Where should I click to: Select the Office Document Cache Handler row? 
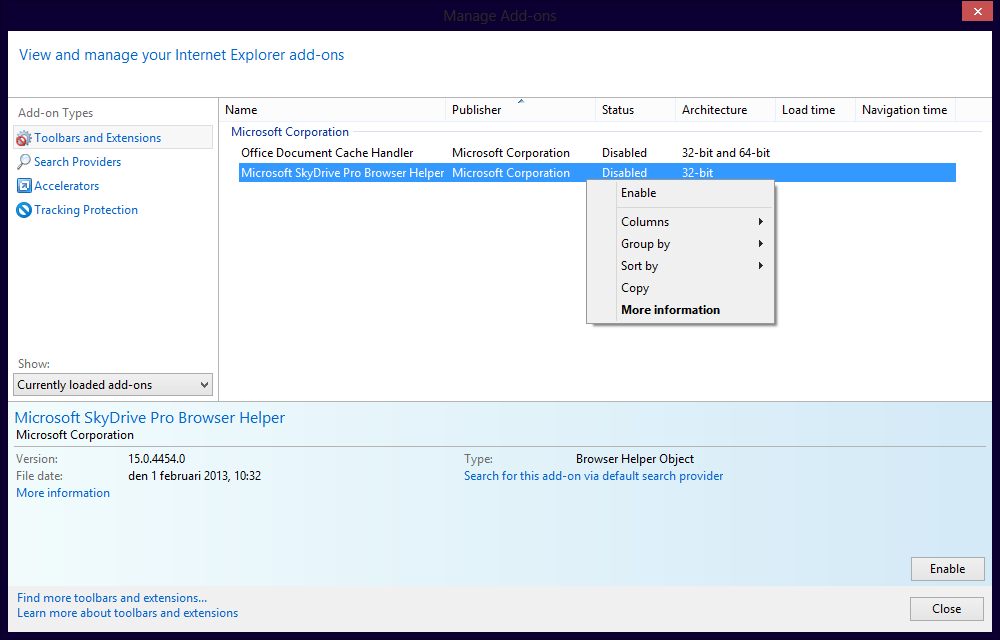pyautogui.click(x=597, y=153)
